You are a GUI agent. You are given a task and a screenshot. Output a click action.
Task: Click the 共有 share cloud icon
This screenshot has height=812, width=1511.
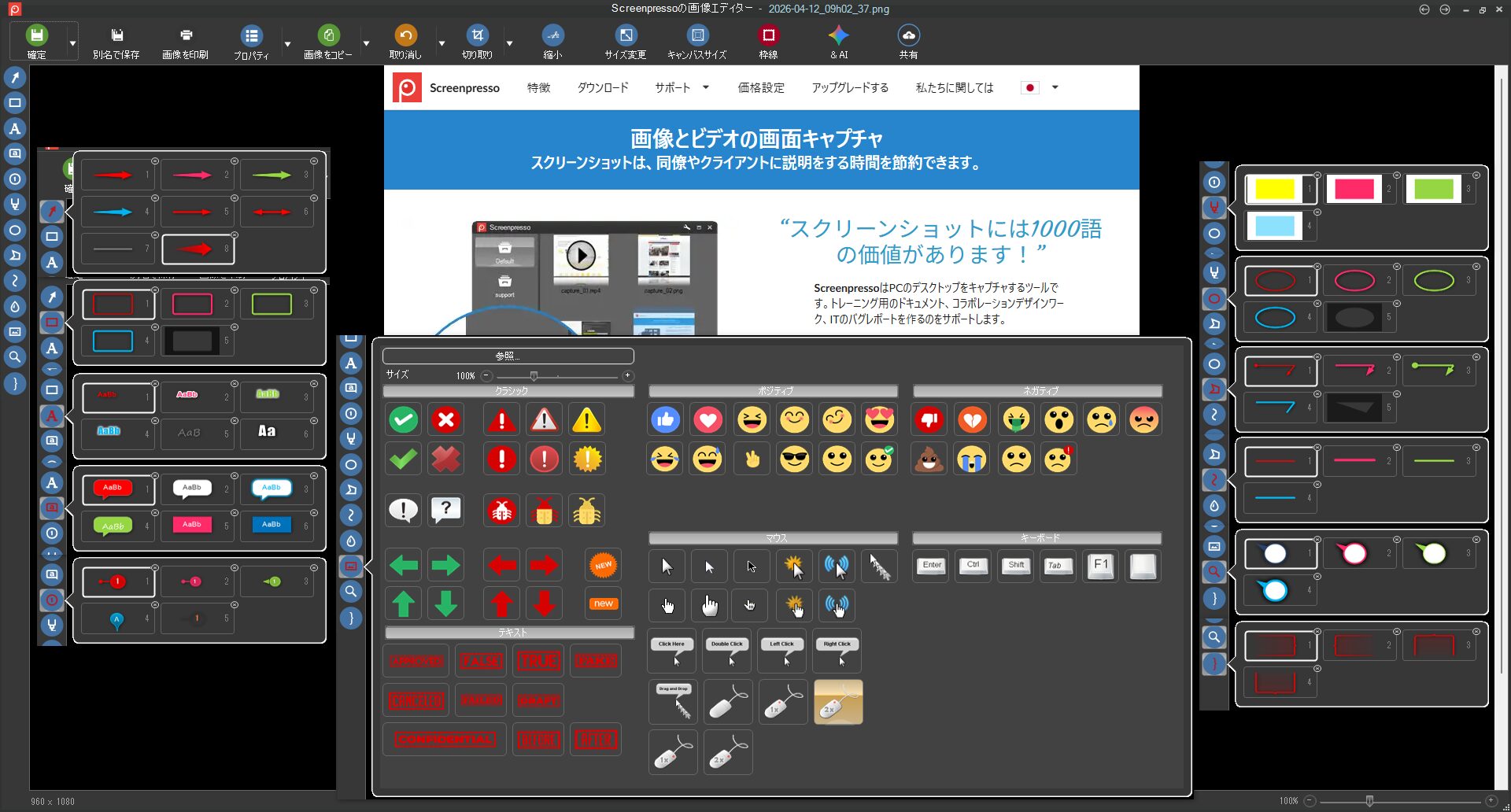(x=908, y=35)
